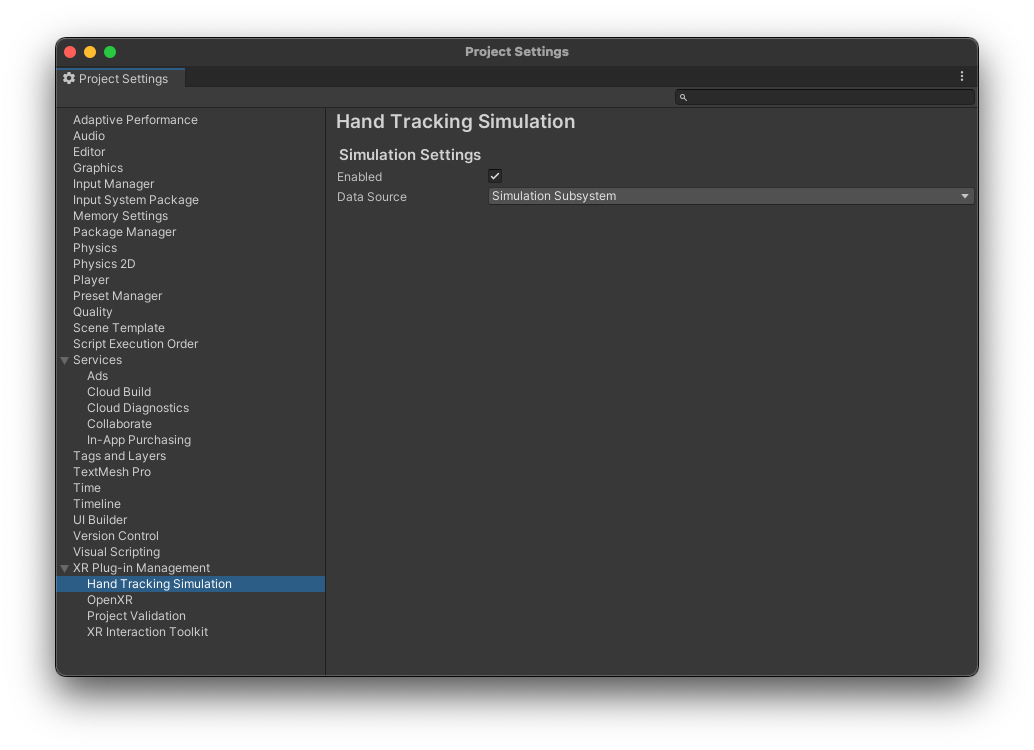Viewport: 1034px width, 750px height.
Task: Open Adaptive Performance settings
Action: click(x=135, y=120)
